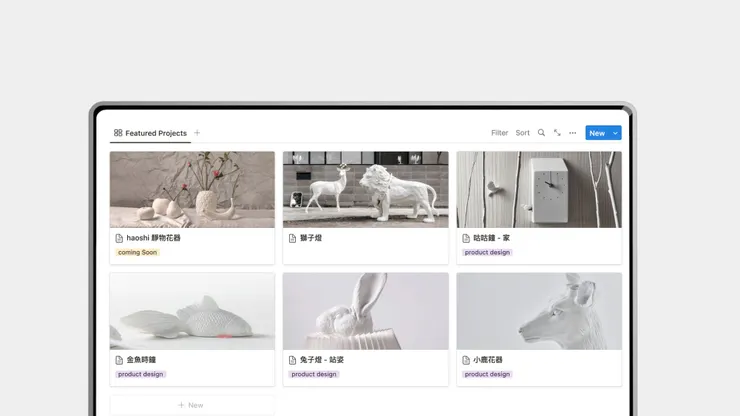Add a new view with plus icon
This screenshot has height=416, width=740.
(x=197, y=133)
